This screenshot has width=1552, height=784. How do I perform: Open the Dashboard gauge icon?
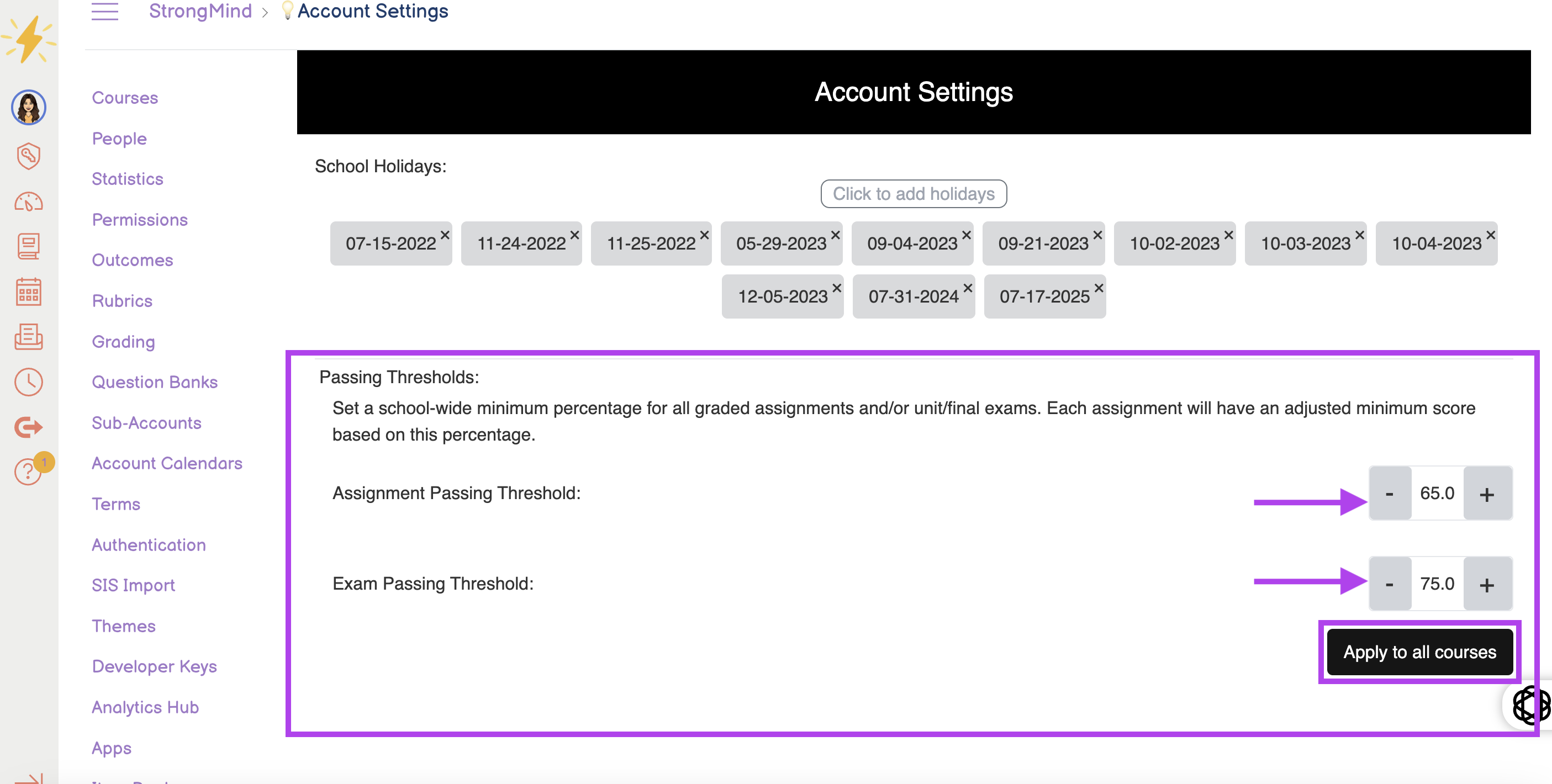28,202
